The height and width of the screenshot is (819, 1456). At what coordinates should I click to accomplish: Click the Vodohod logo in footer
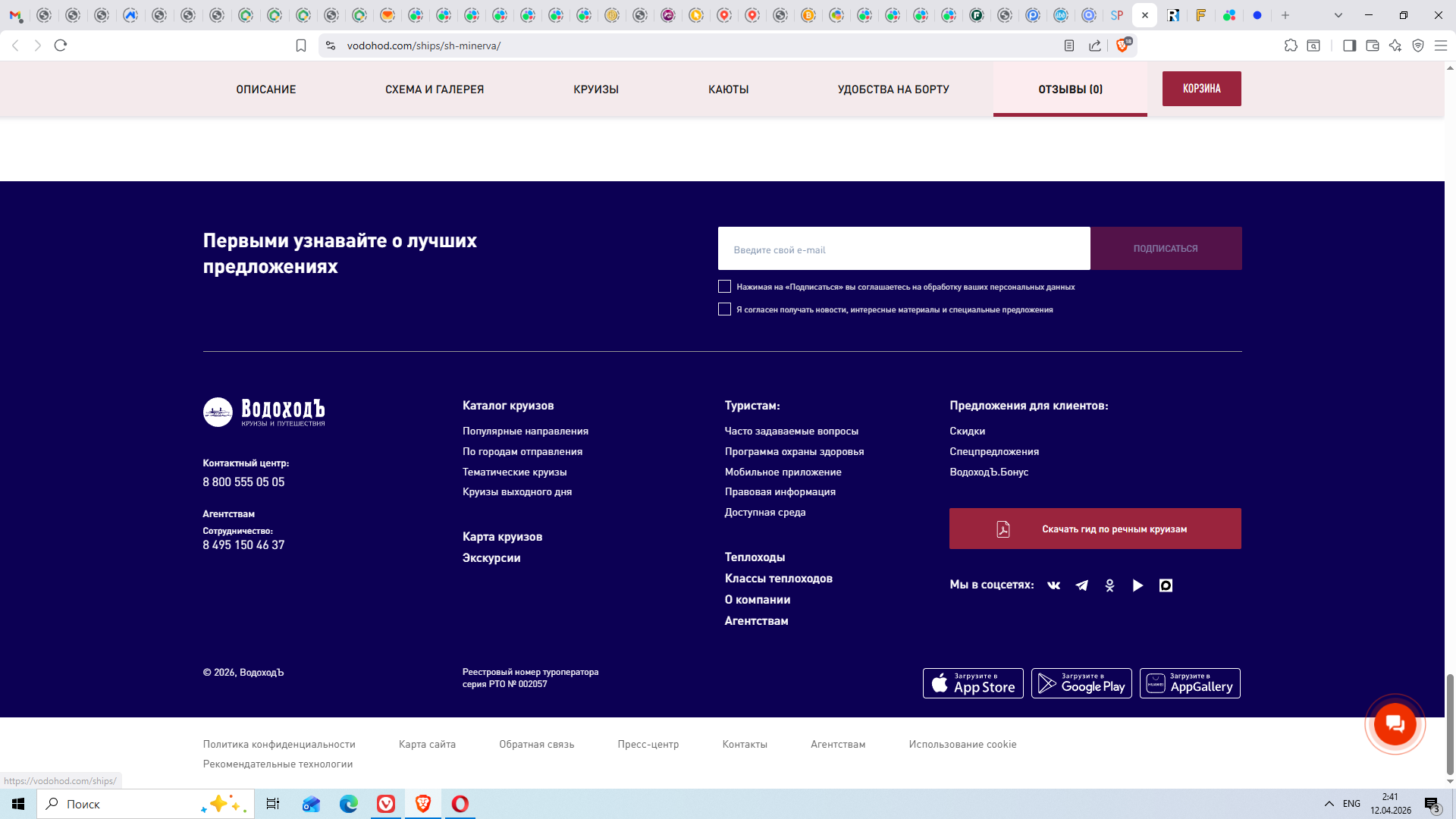click(x=263, y=413)
